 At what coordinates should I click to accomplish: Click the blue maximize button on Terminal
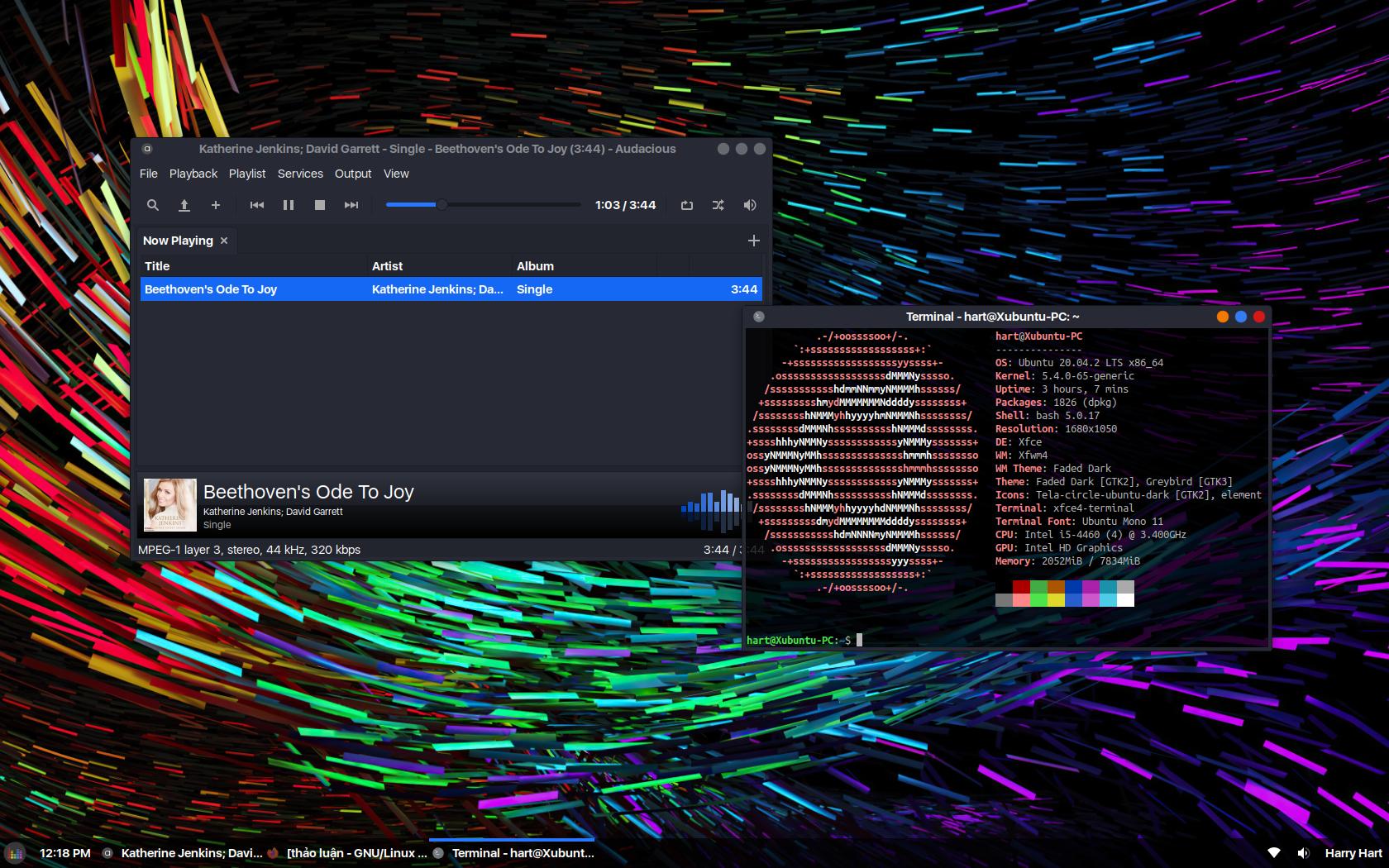(x=1241, y=317)
